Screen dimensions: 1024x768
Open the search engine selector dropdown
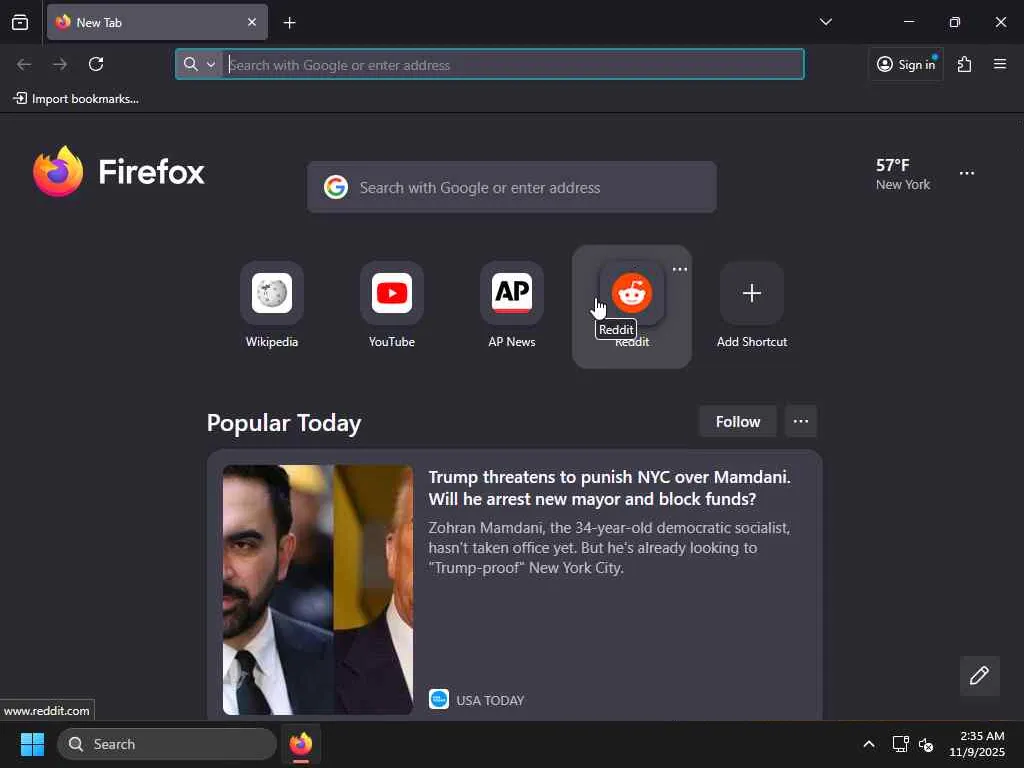[x=199, y=64]
